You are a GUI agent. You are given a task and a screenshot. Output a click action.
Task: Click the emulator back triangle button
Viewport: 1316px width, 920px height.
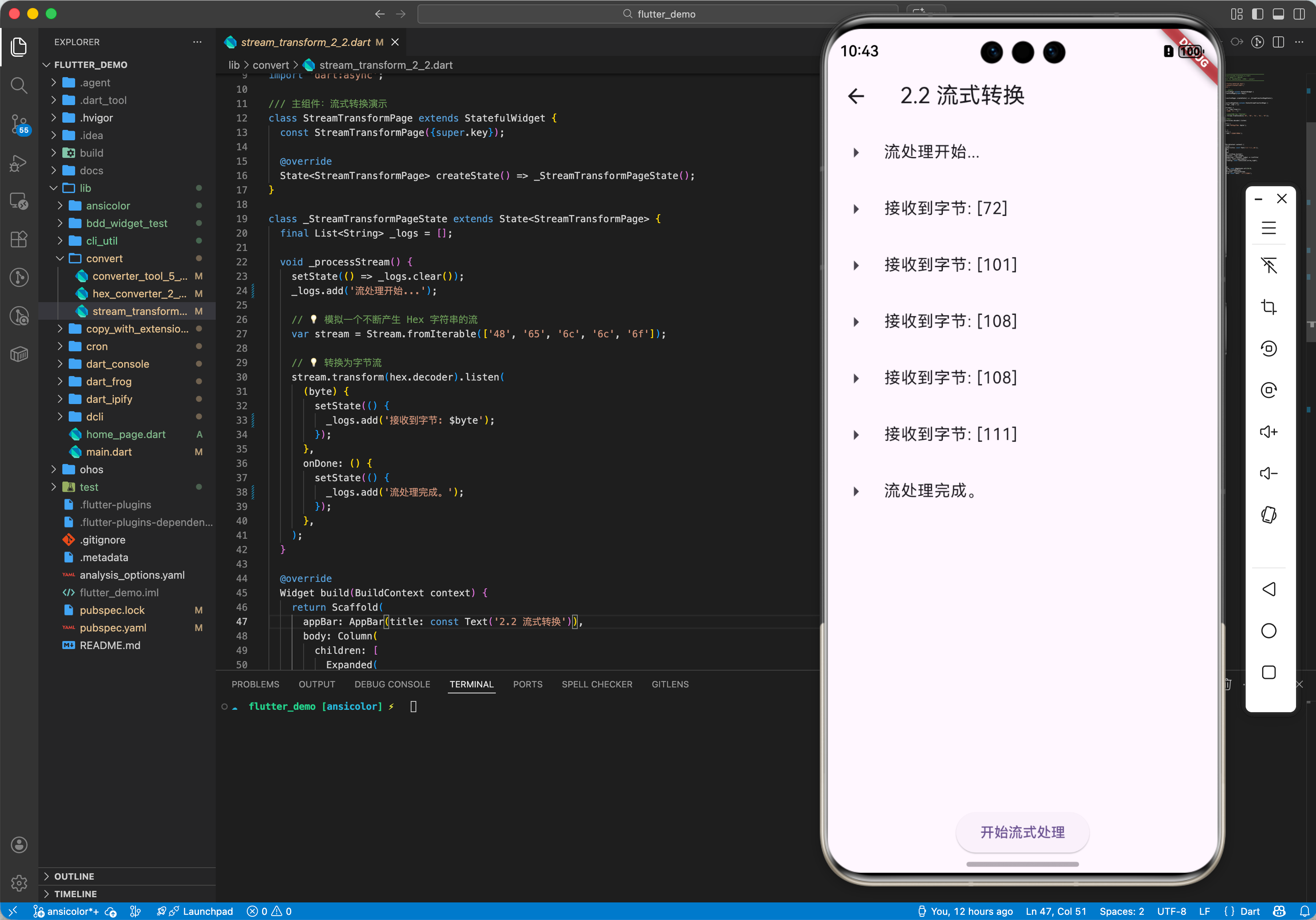tap(1268, 589)
